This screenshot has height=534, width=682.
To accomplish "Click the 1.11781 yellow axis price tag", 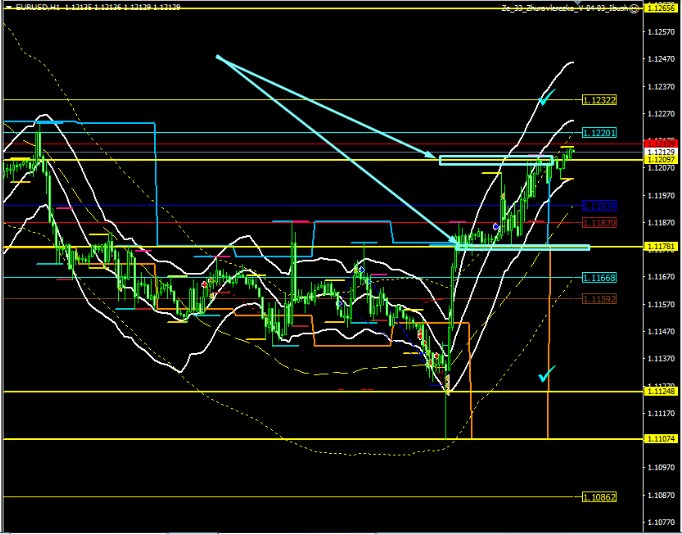I will [660, 246].
